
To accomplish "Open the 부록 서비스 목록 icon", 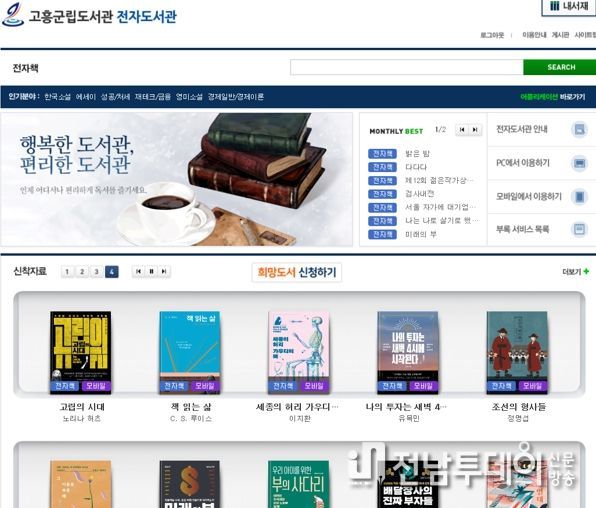I will pos(579,229).
